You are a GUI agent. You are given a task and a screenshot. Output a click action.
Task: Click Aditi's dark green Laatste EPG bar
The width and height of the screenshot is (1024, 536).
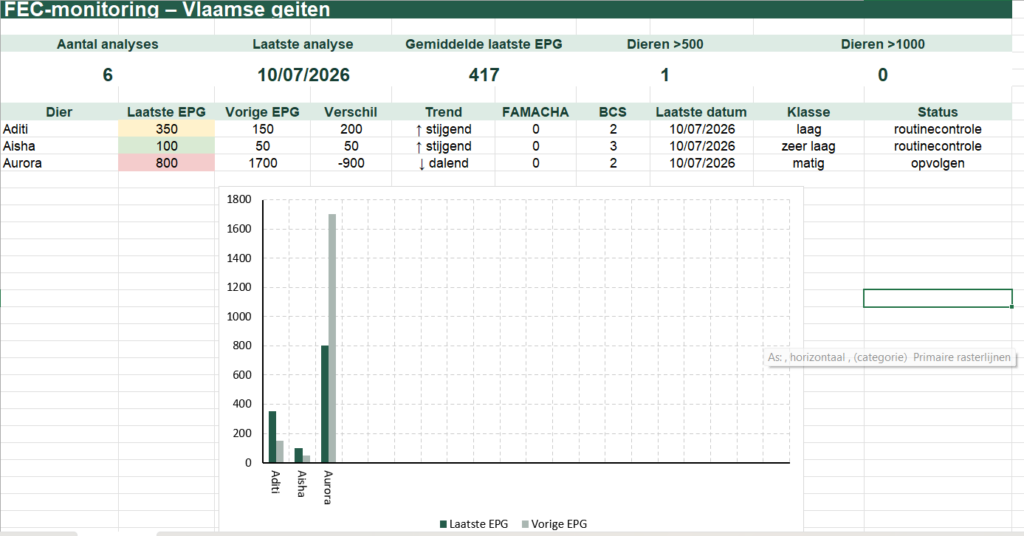272,437
